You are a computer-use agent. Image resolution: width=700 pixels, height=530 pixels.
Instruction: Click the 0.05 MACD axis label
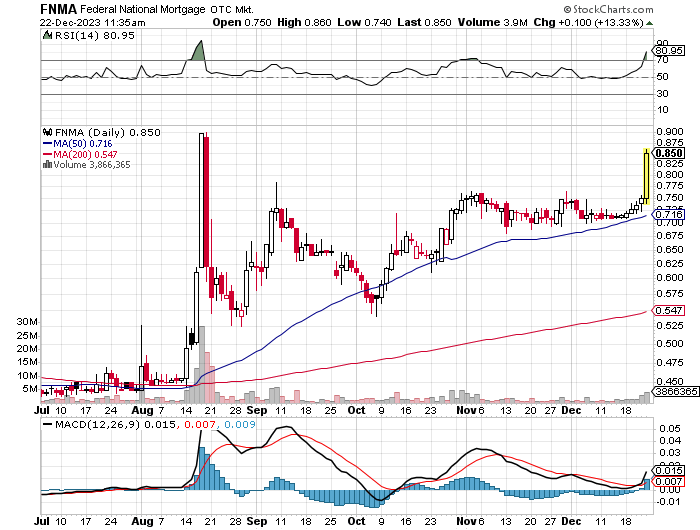(x=670, y=429)
